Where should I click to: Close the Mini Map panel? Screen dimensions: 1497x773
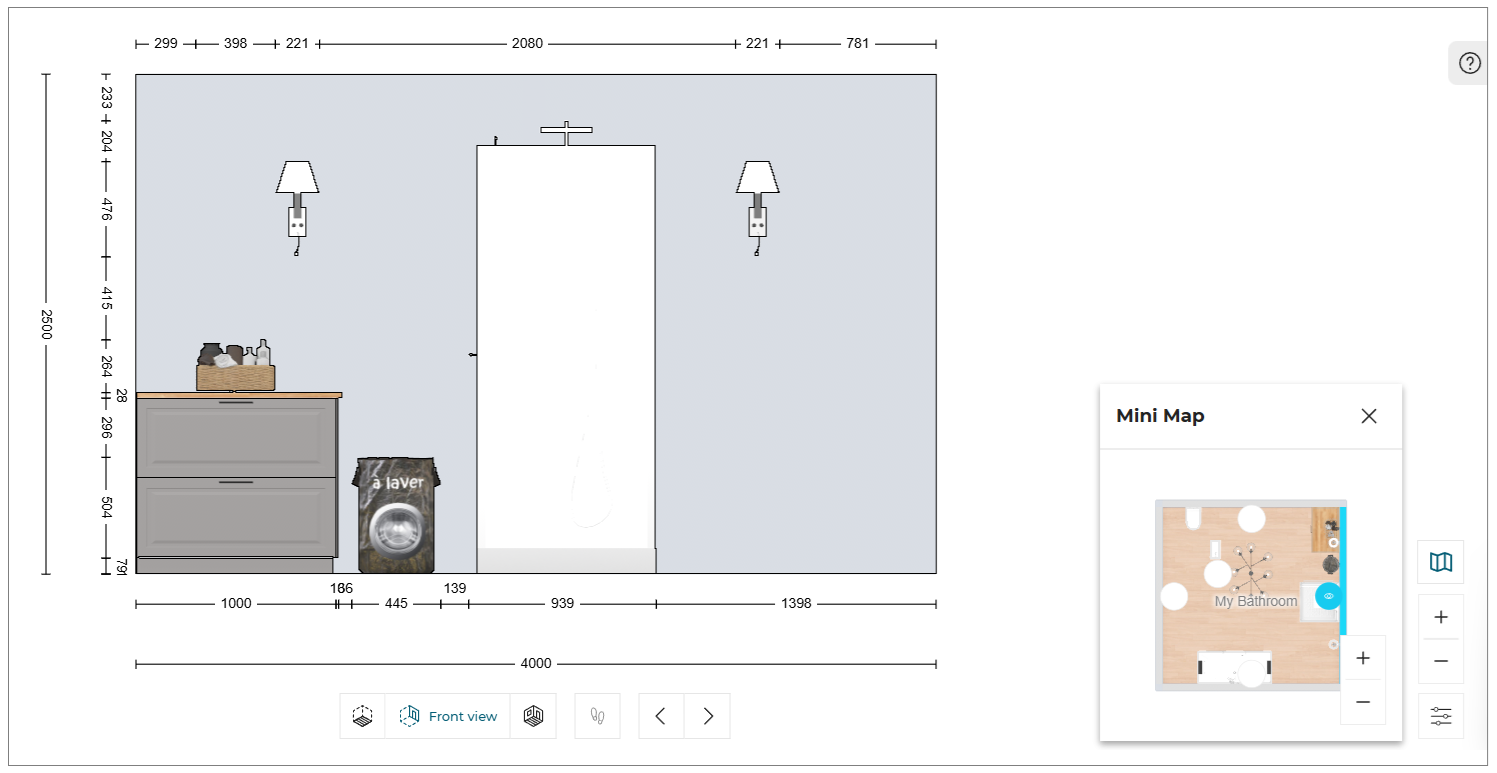coord(1369,416)
